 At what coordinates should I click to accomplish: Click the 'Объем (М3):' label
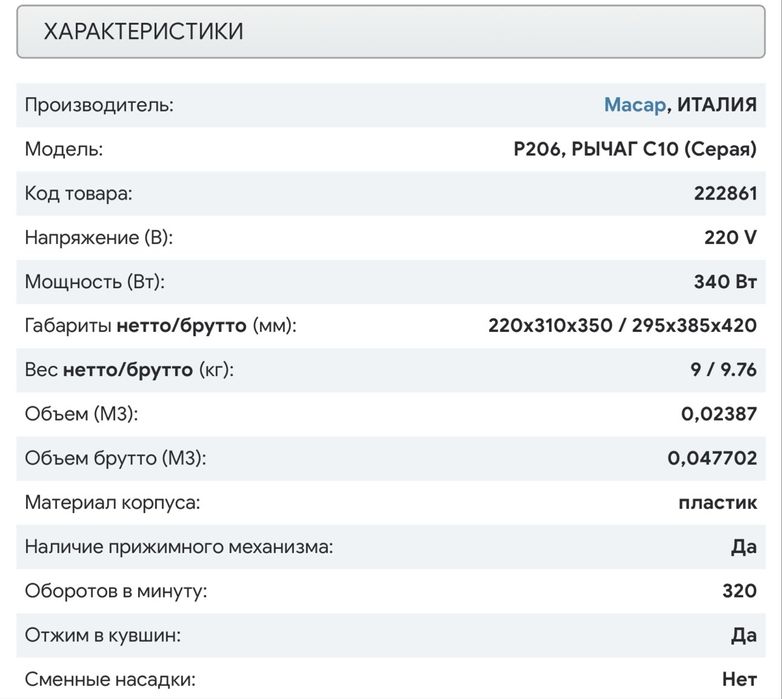pos(81,414)
